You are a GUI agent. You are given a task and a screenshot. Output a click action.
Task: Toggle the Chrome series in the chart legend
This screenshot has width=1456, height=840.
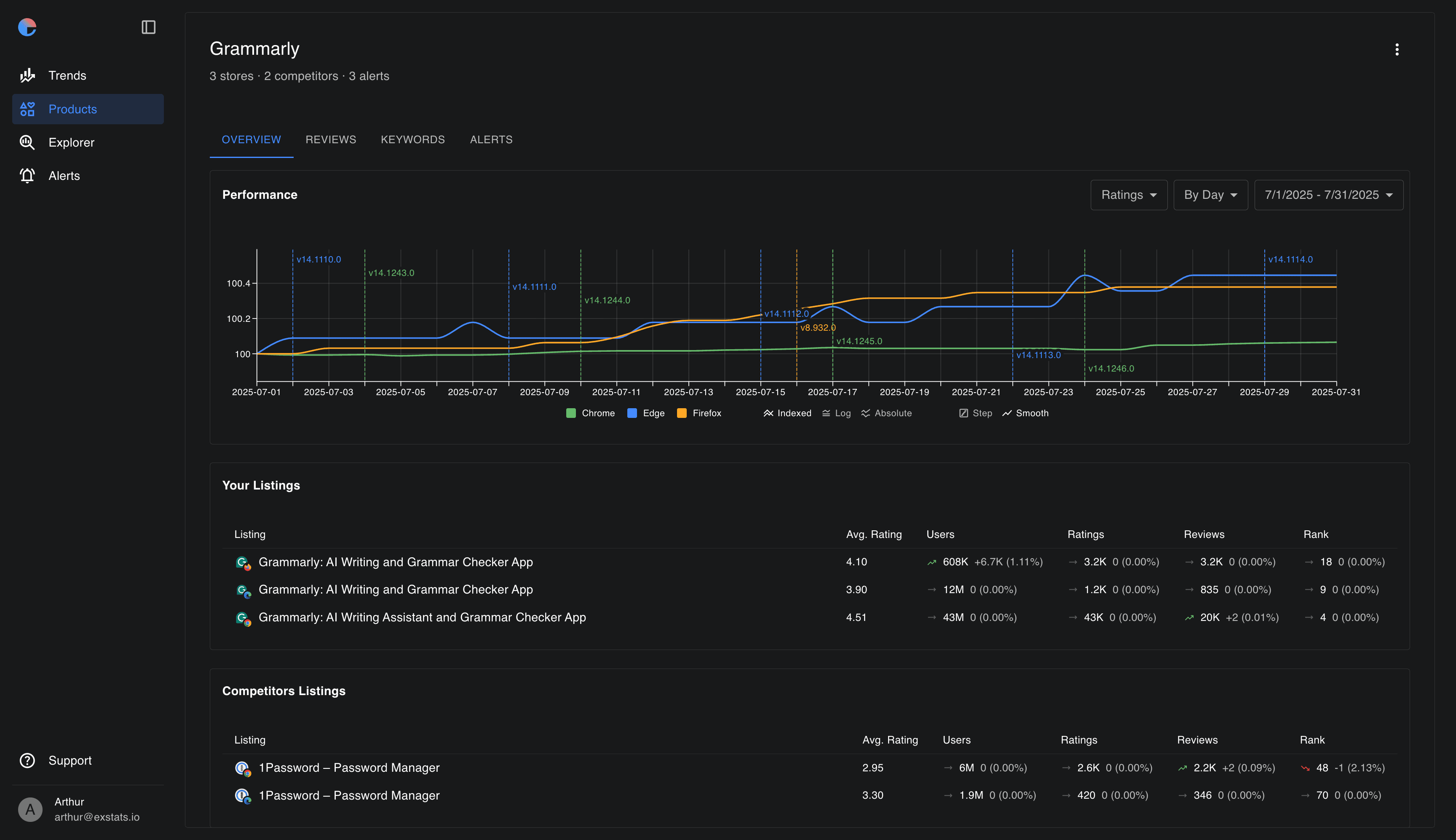590,413
